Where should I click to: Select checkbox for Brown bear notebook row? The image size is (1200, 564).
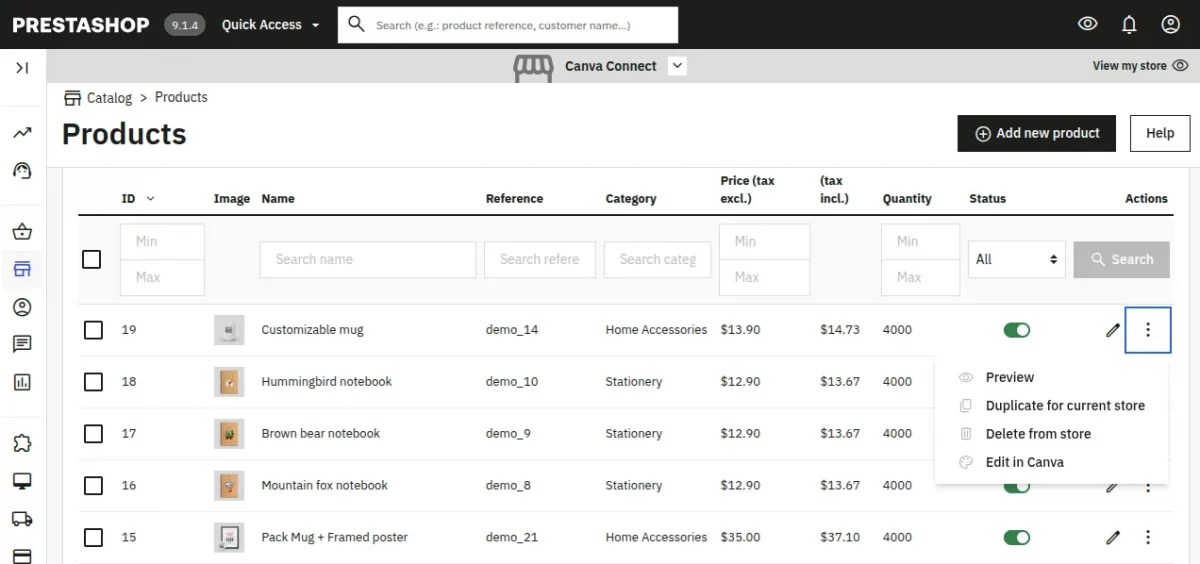(93, 434)
